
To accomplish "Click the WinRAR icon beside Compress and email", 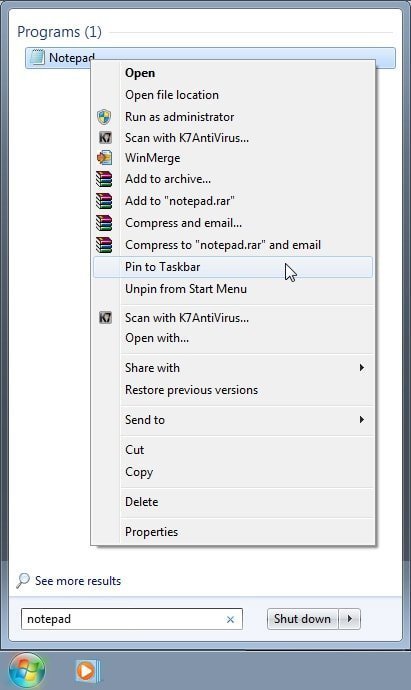I will point(104,223).
